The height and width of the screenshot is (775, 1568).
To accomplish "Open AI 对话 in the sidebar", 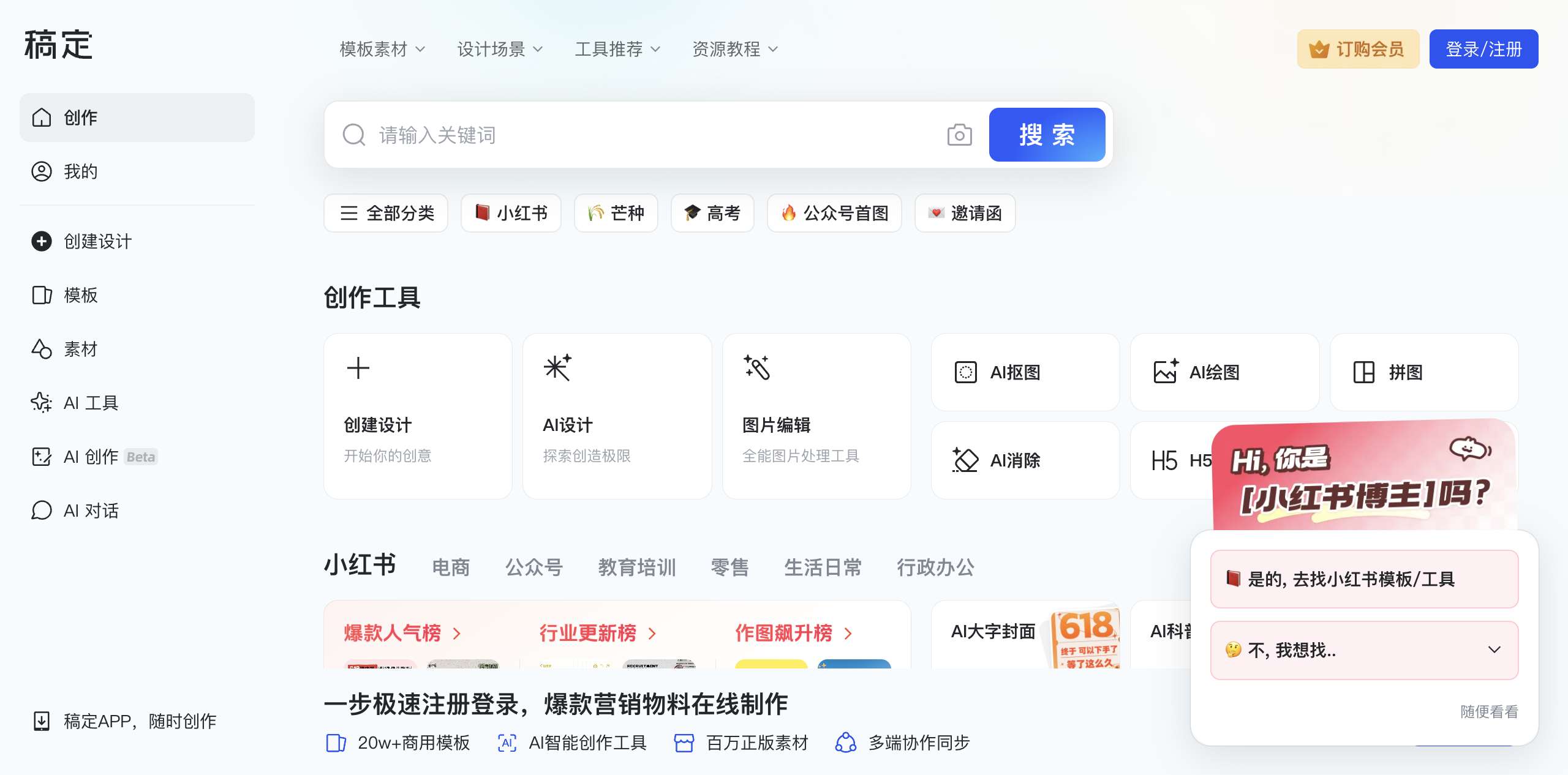I will point(91,511).
